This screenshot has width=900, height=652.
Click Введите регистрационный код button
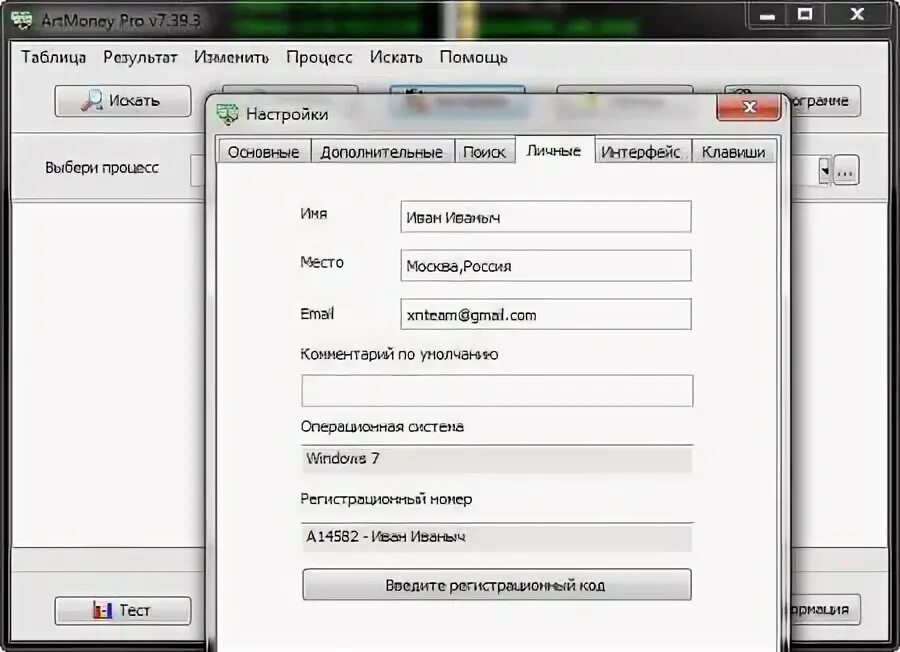tap(497, 585)
